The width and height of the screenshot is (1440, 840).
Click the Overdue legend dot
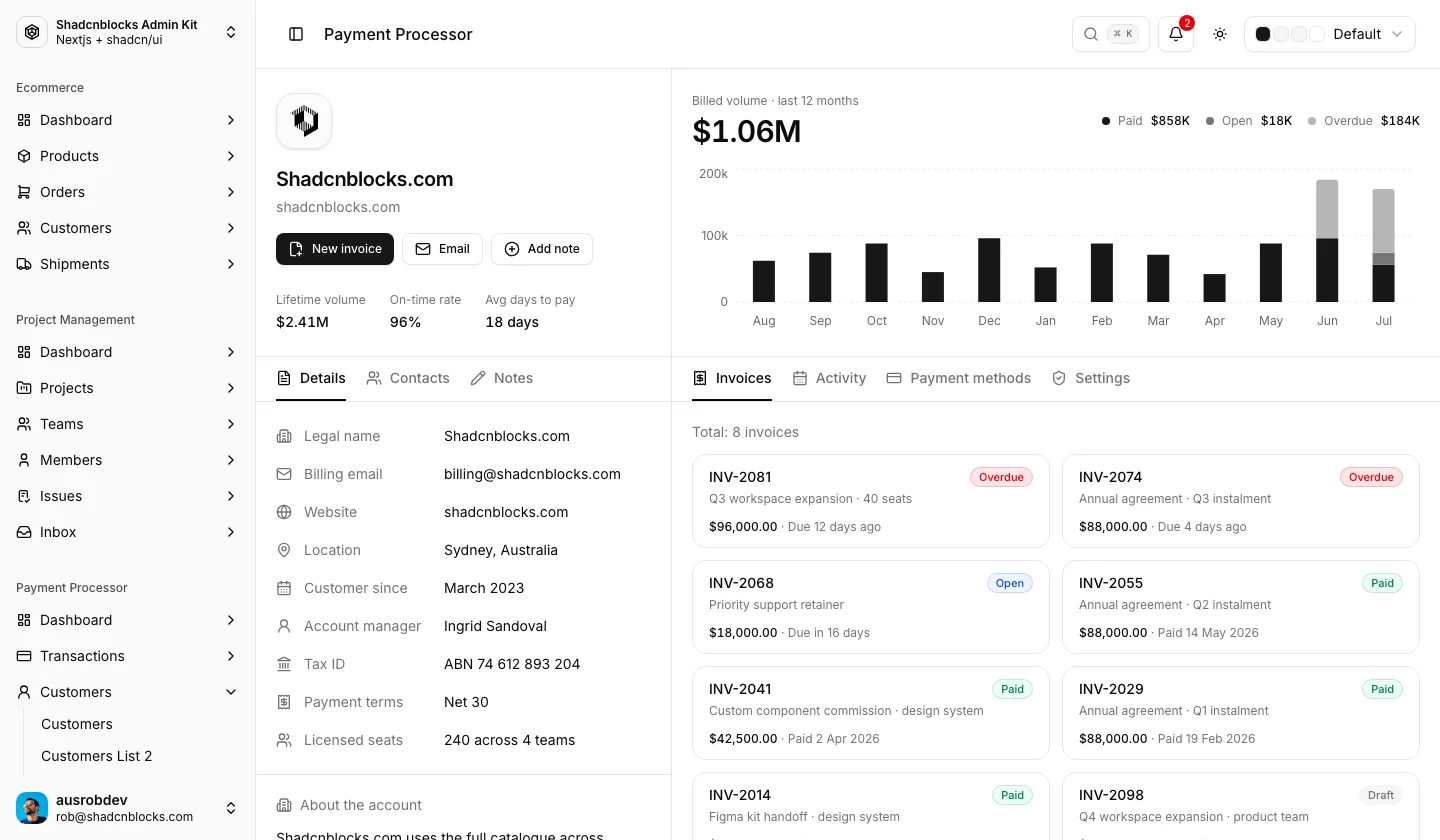coord(1312,121)
